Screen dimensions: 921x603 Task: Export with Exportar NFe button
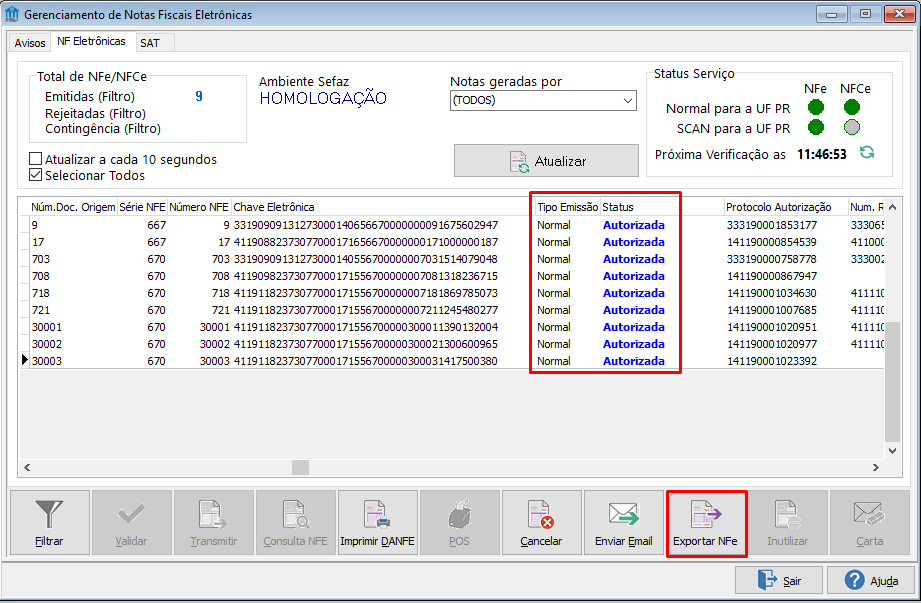(706, 523)
